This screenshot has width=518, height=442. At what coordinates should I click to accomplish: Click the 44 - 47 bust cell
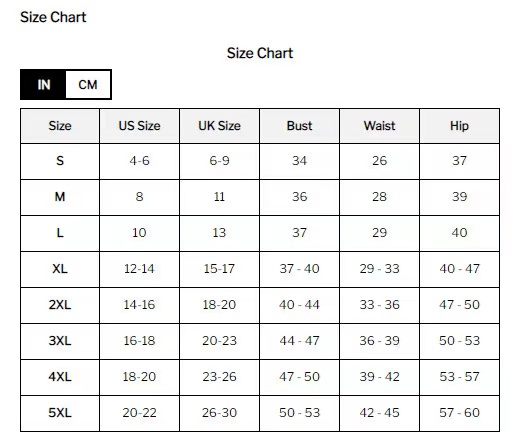pyautogui.click(x=299, y=341)
